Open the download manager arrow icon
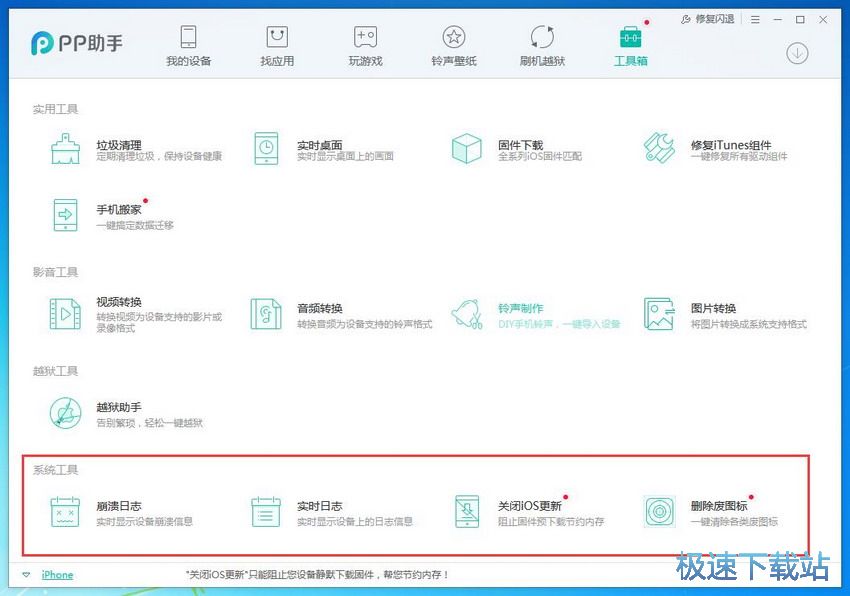850x596 pixels. tap(797, 53)
